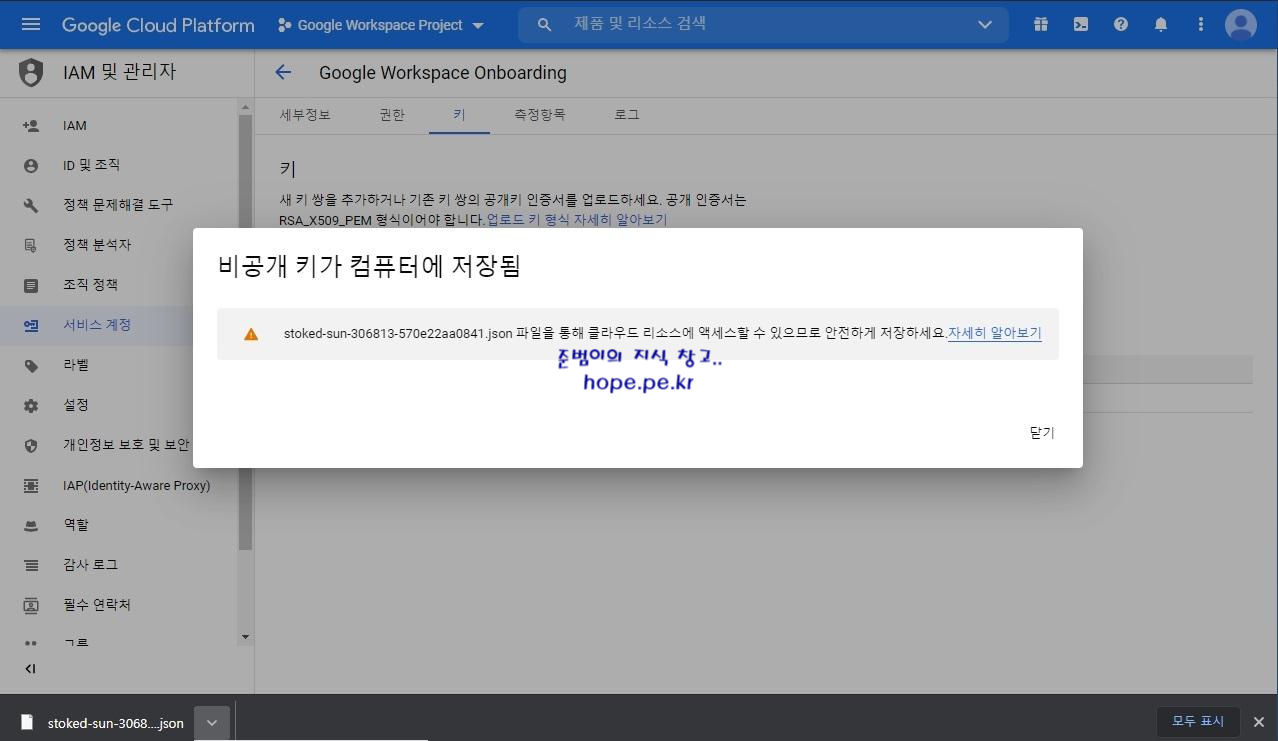The height and width of the screenshot is (741, 1278).
Task: Click the 감사 로그 lines icon
Action: pos(31,565)
